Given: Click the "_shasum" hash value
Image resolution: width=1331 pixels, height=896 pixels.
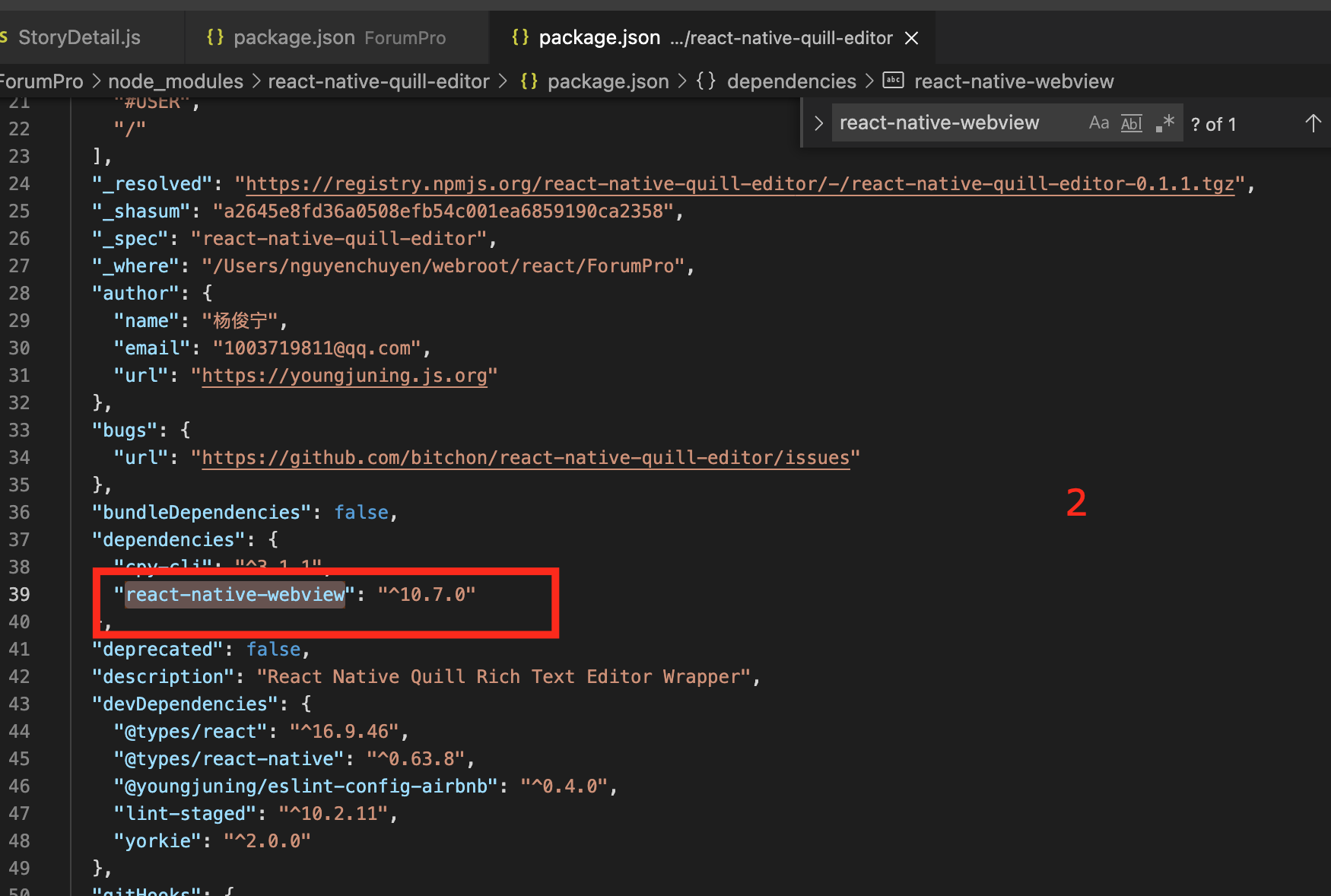Looking at the screenshot, I should tap(443, 211).
